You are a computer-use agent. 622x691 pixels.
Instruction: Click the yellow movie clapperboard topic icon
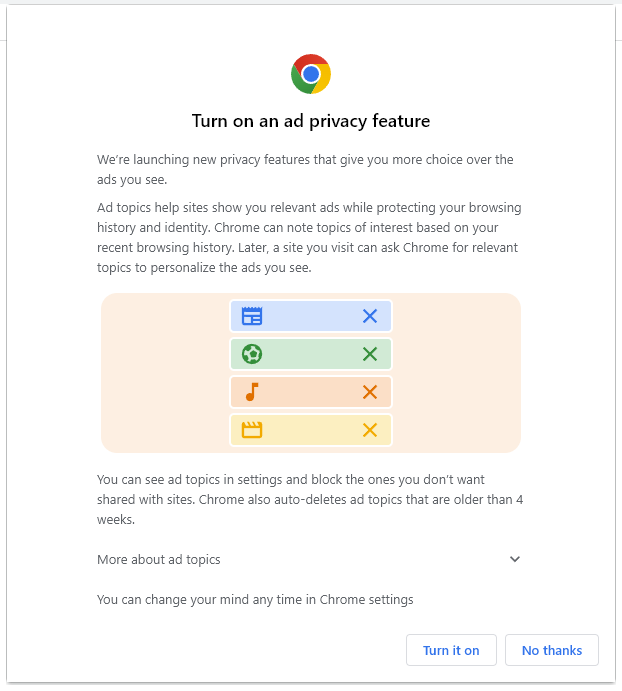[x=252, y=430]
